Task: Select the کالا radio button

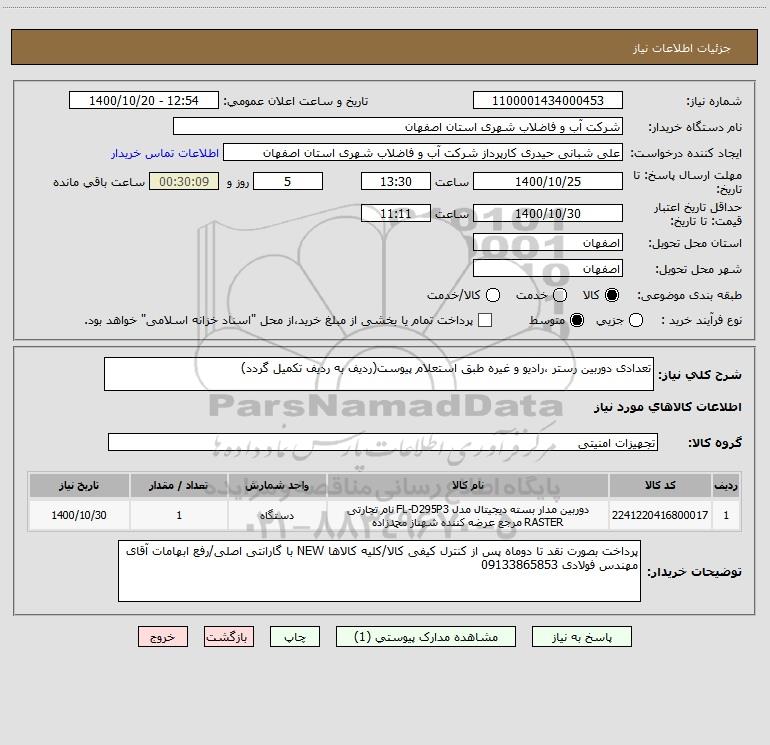Action: pos(612,295)
